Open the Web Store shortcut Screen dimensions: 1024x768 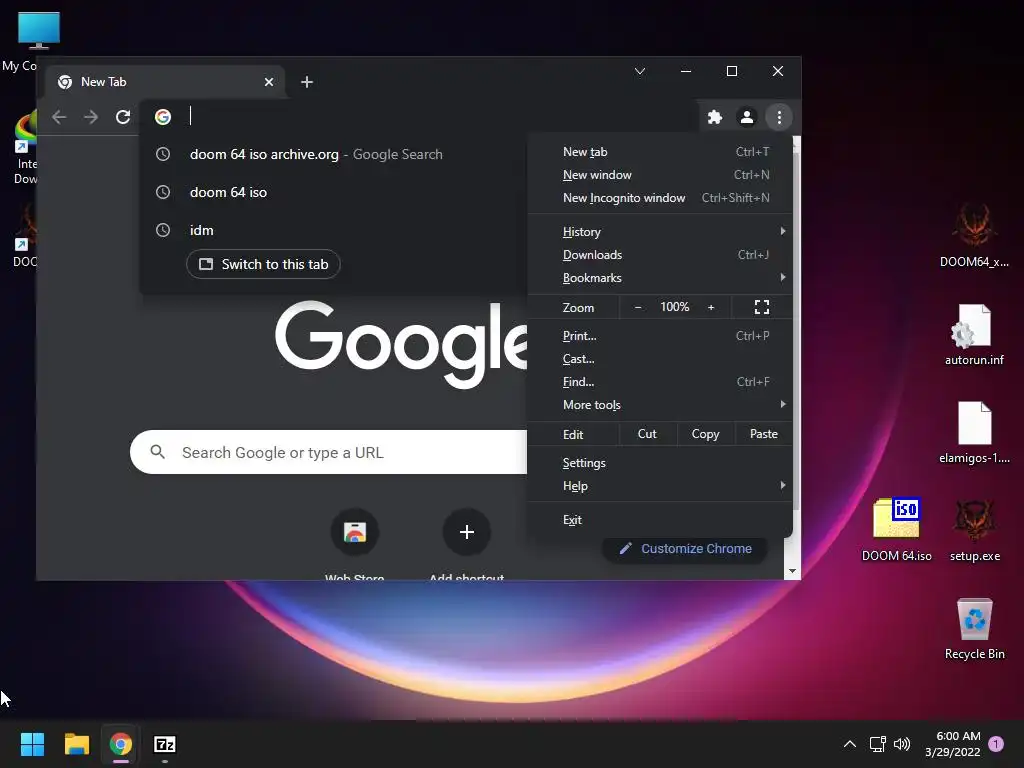[355, 532]
